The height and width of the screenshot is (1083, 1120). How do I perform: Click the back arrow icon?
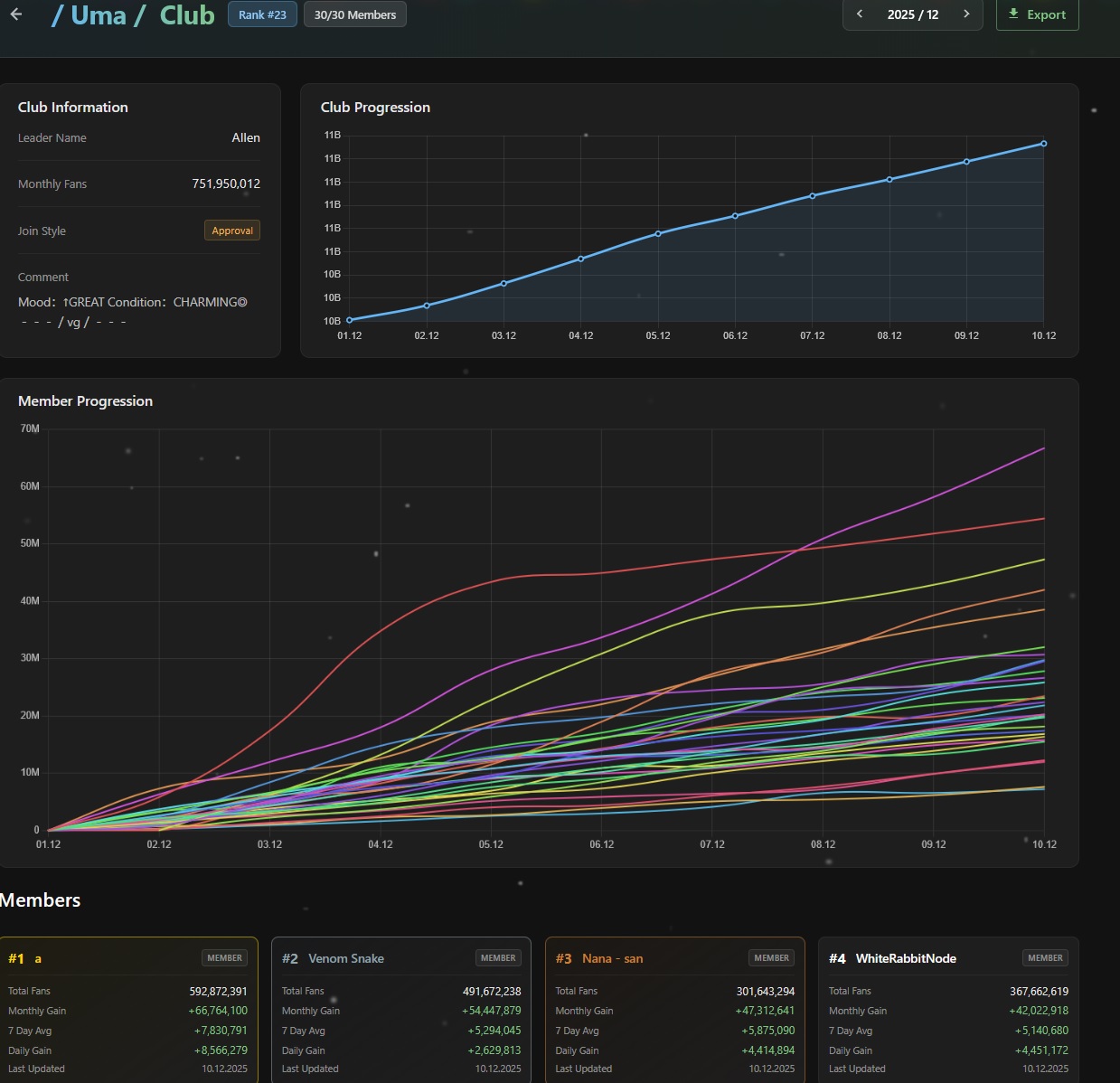click(16, 14)
